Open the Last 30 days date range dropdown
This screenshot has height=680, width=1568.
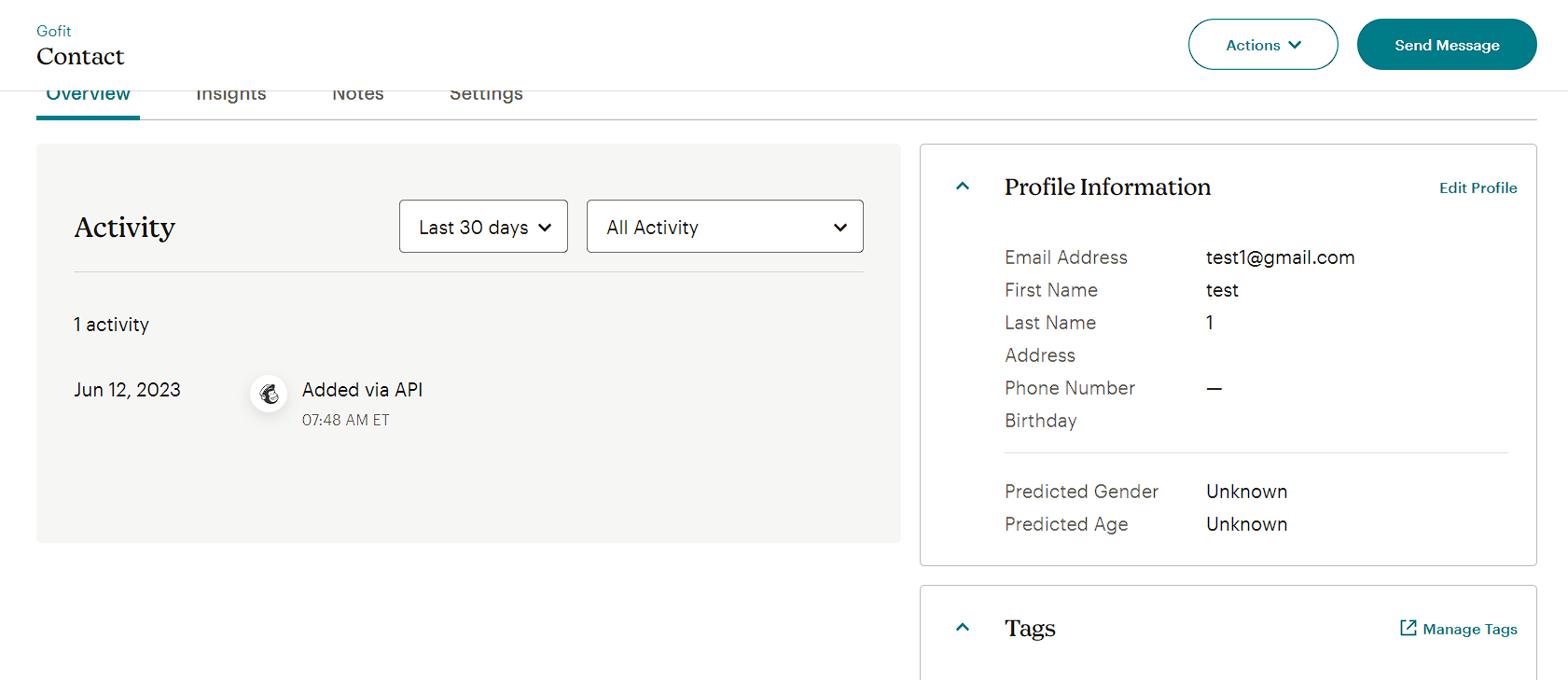click(x=483, y=226)
